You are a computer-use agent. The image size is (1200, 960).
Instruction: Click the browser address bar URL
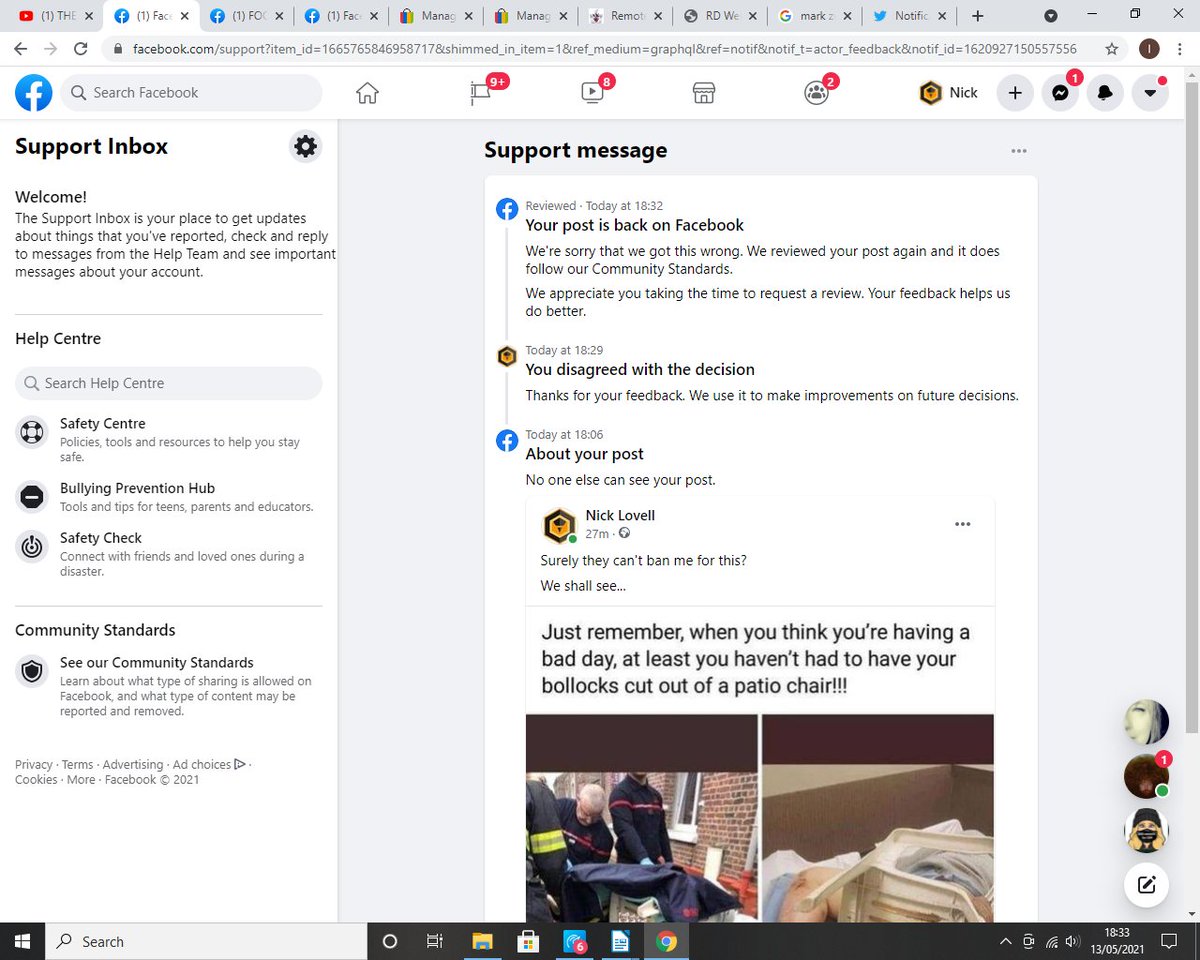[603, 49]
